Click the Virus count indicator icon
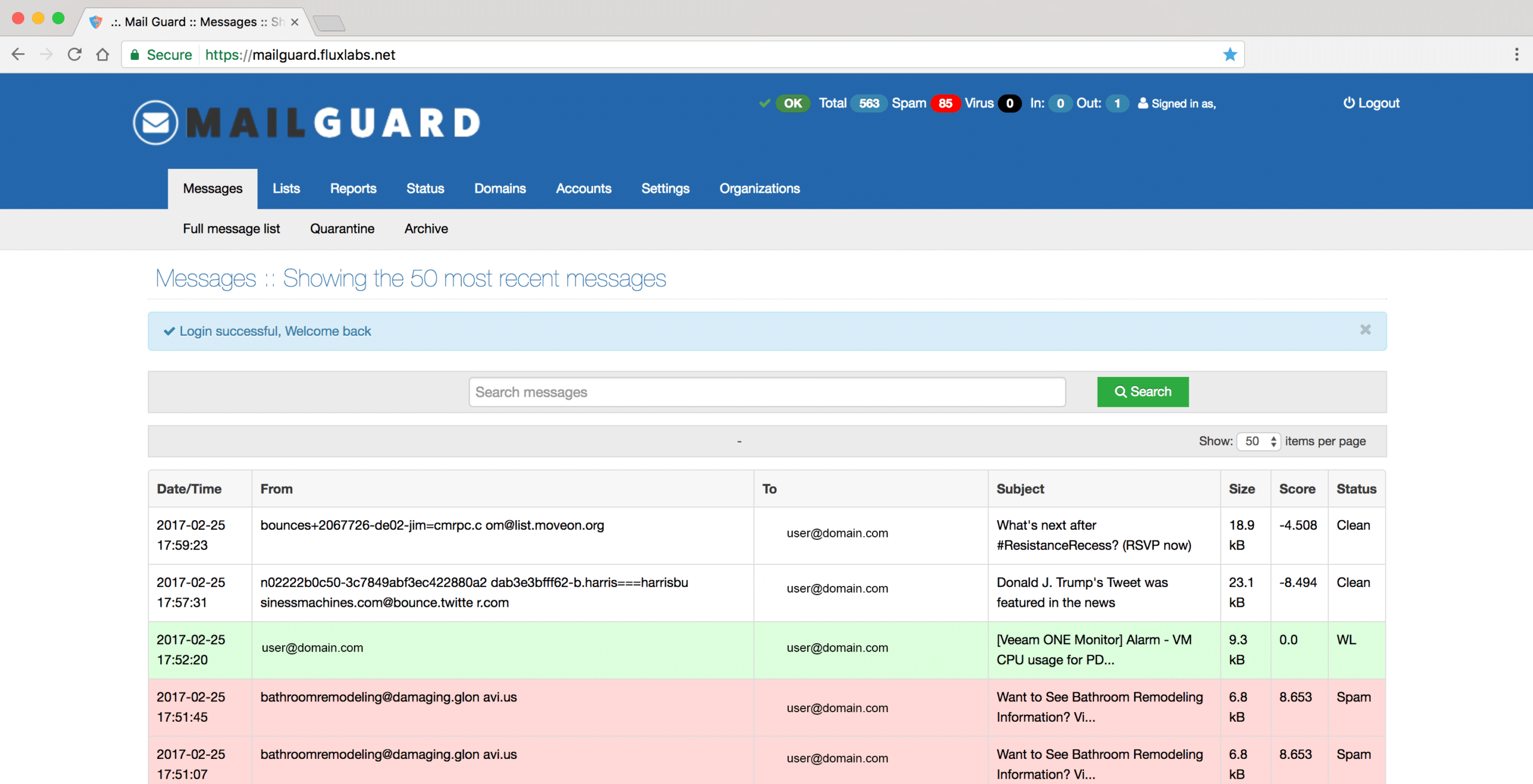Viewport: 1533px width, 784px height. 1008,103
